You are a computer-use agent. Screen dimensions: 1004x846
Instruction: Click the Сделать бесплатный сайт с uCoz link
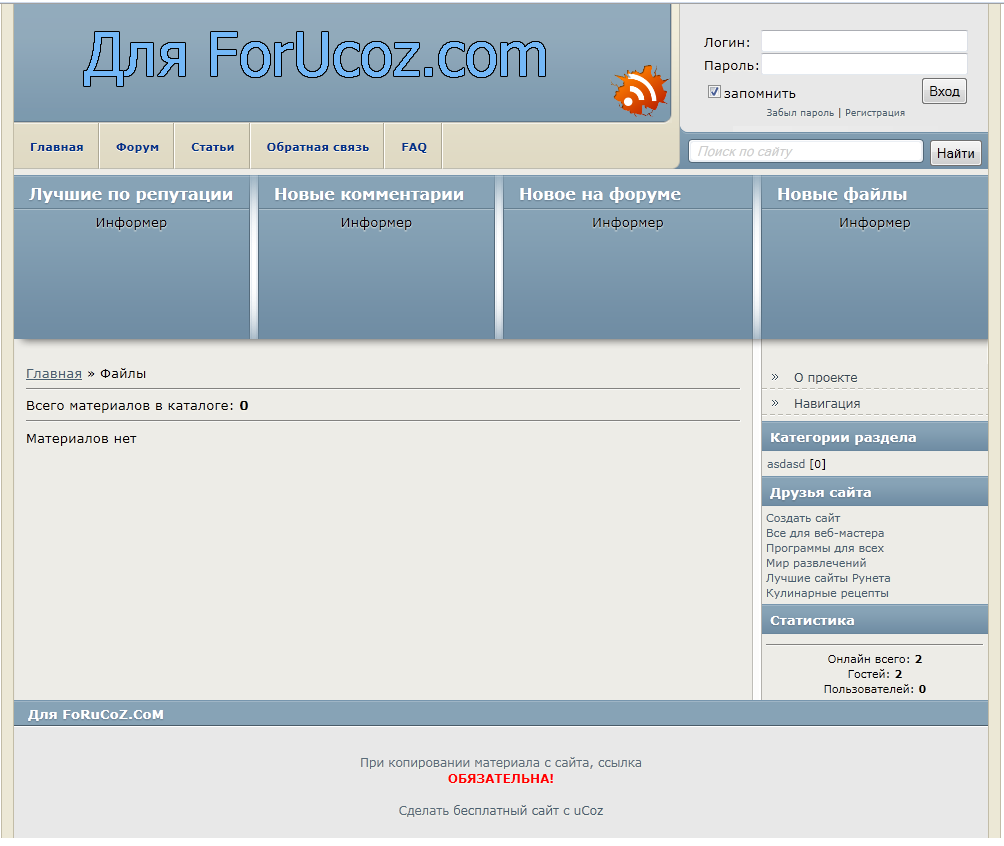(501, 810)
